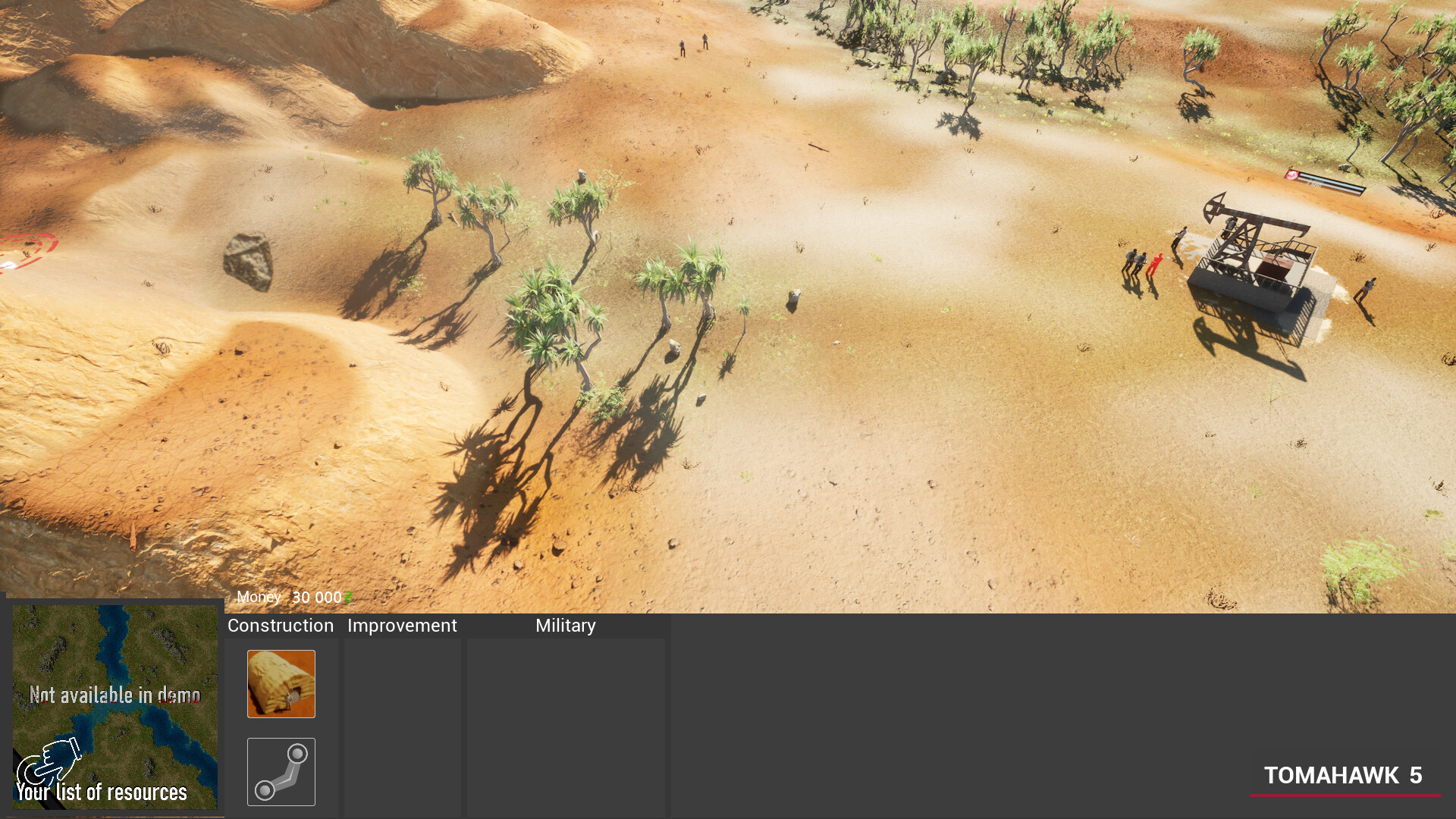
Task: Select the two distant figures at top
Action: pos(693,45)
